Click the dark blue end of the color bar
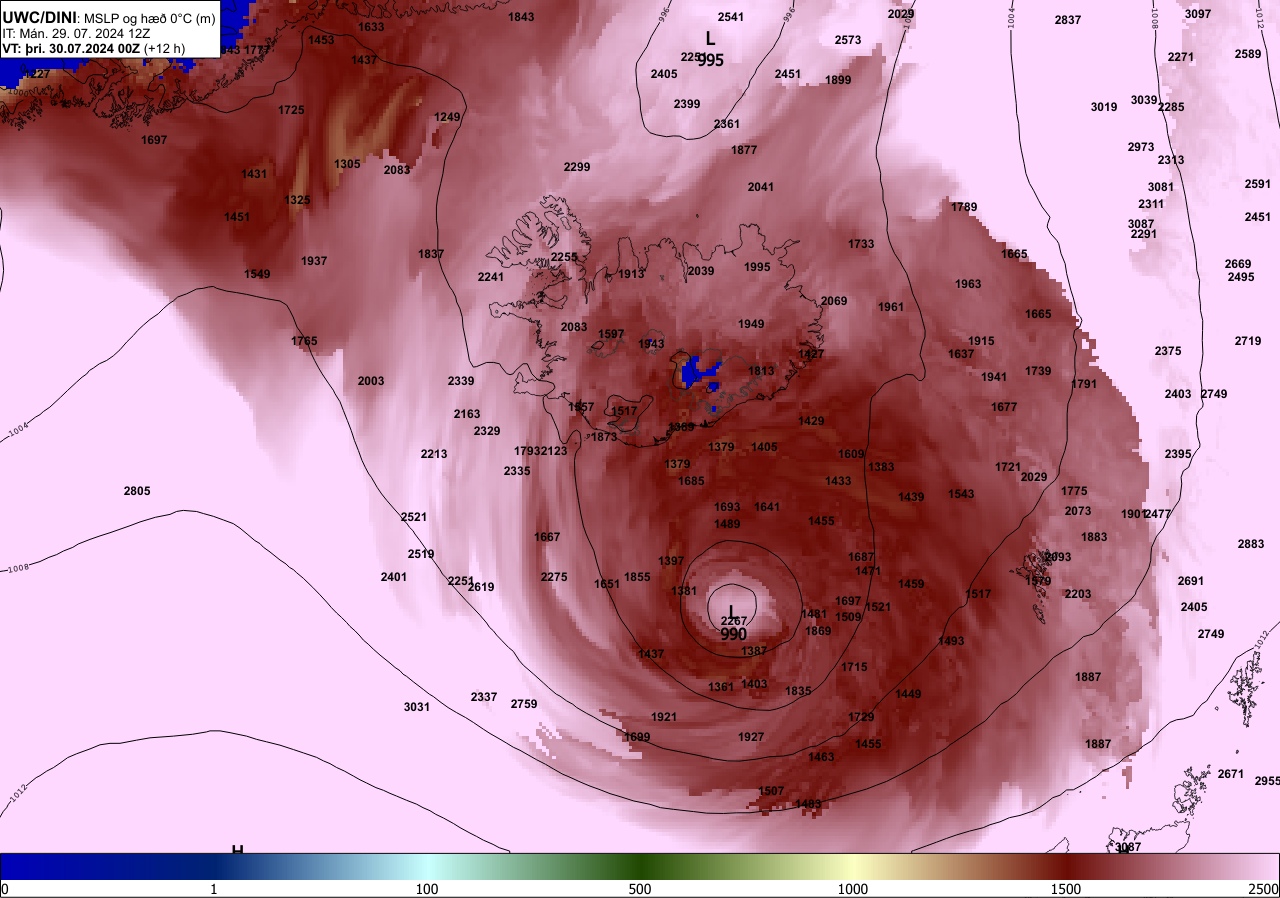This screenshot has height=898, width=1280. pyautogui.click(x=20, y=866)
